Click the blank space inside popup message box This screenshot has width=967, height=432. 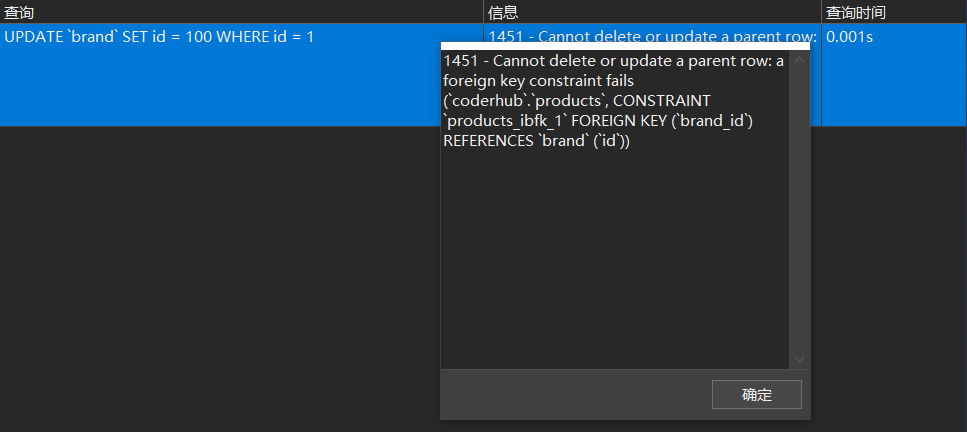click(x=615, y=259)
